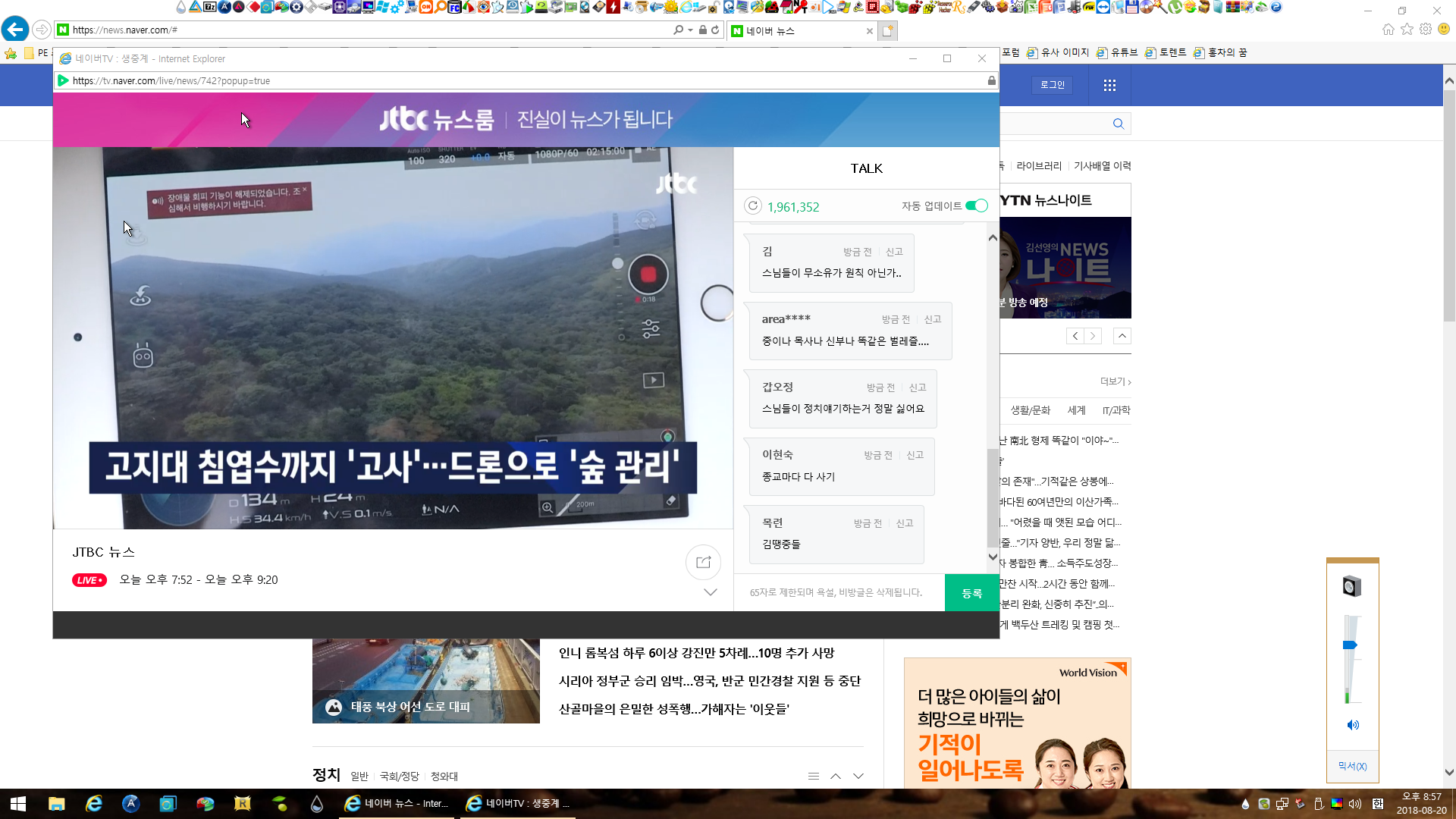
Task: Open the 인니 롬복섬 강진 headline
Action: 696,653
